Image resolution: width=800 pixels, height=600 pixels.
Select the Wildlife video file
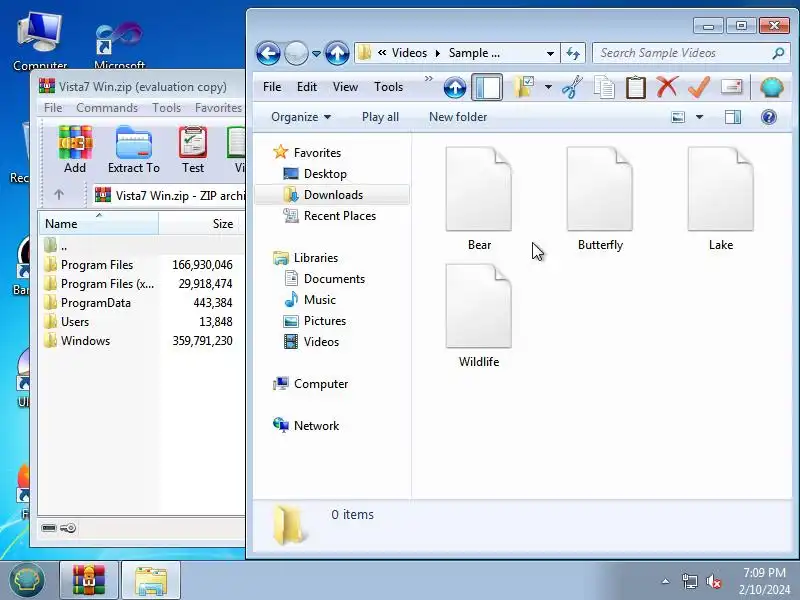[x=479, y=316]
